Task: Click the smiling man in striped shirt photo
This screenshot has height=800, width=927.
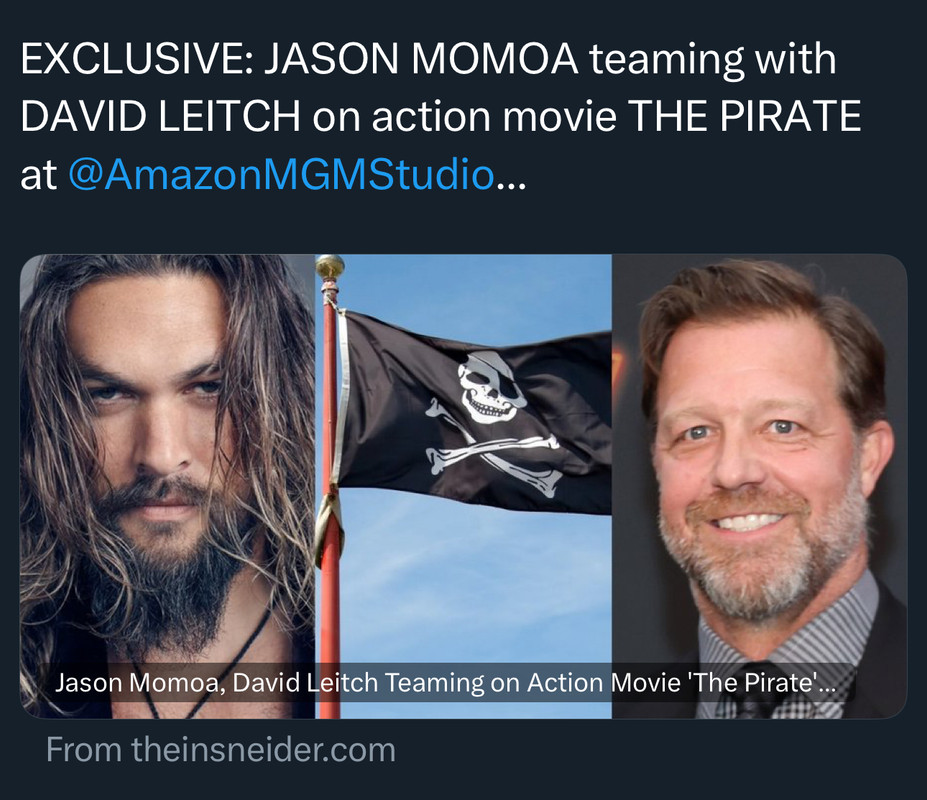Action: pos(759,486)
